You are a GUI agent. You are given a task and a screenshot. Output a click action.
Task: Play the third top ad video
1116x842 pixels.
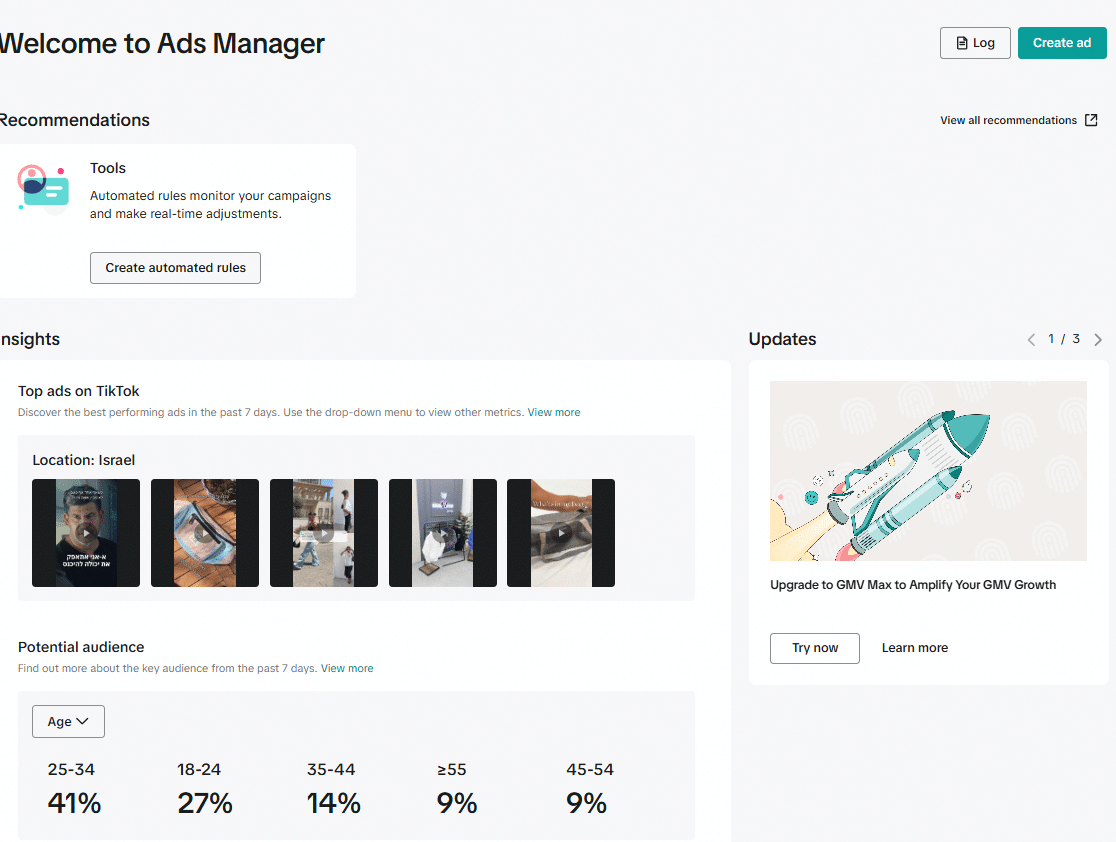pos(324,533)
